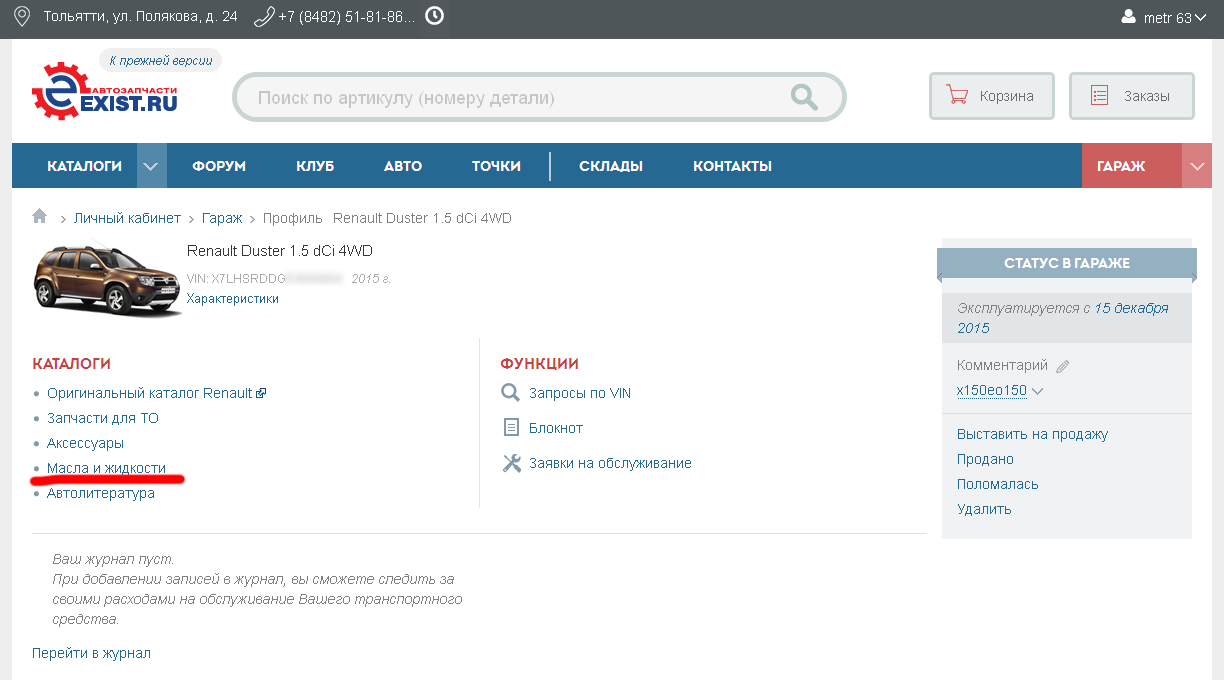
Task: Open working hours clock icon
Action: (x=434, y=16)
